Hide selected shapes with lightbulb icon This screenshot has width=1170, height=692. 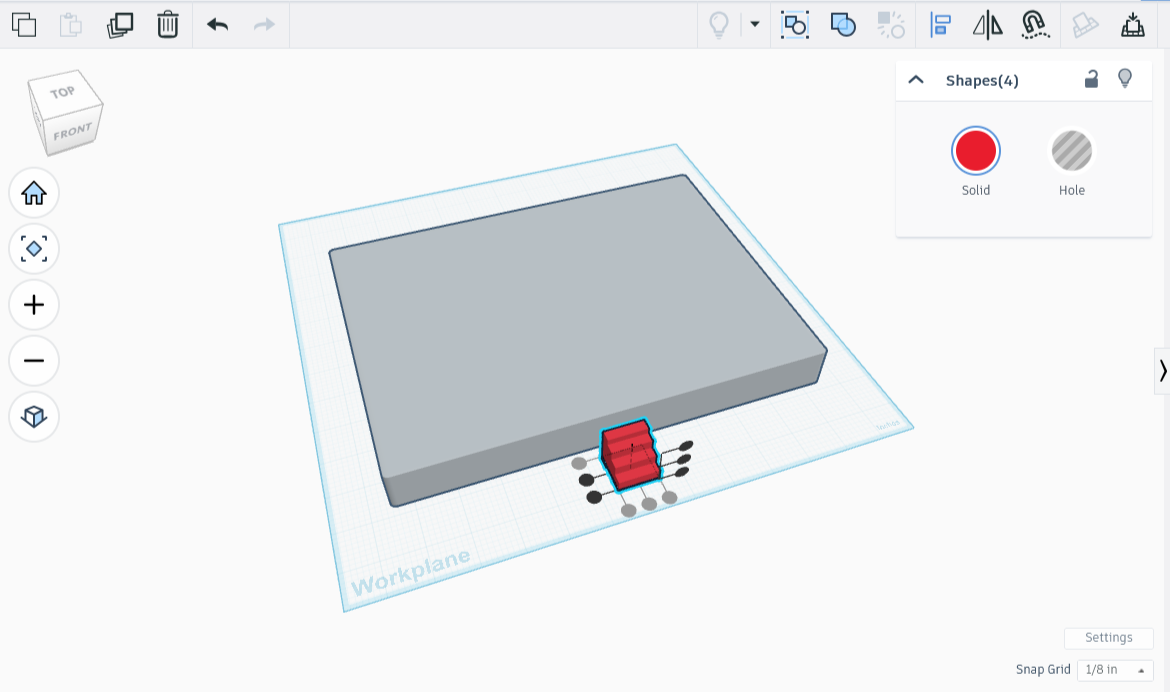(1124, 78)
